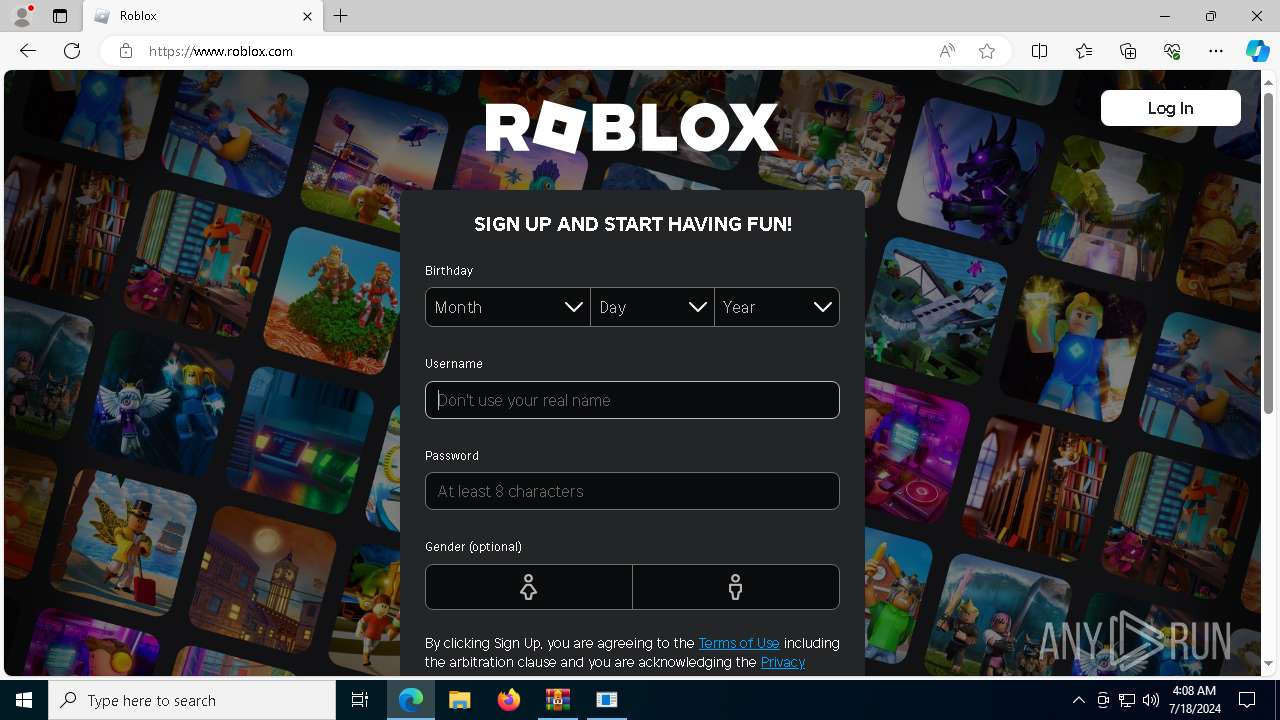Image resolution: width=1280 pixels, height=720 pixels.
Task: Show hidden system tray icons
Action: pos(1078,700)
